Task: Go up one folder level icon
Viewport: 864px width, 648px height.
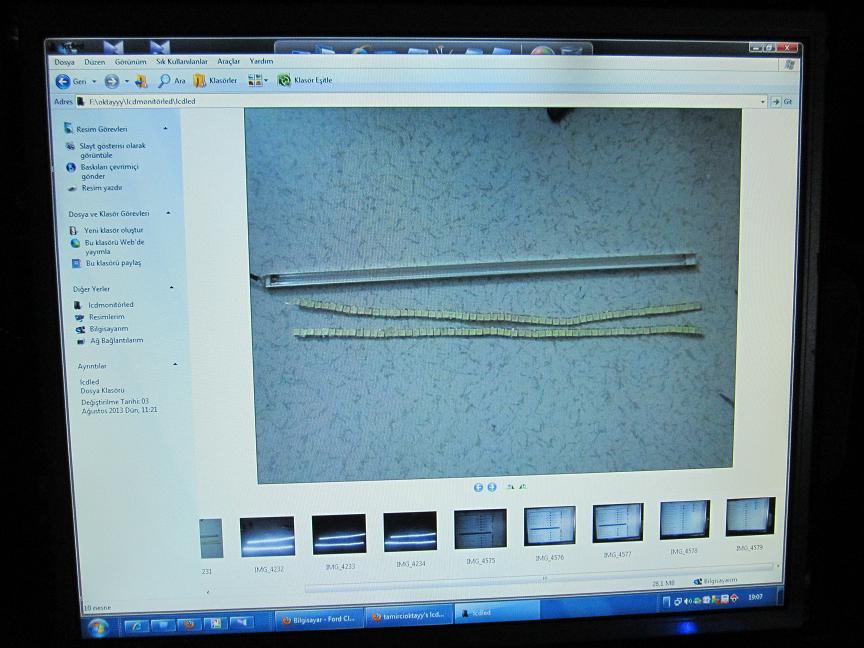Action: click(141, 82)
